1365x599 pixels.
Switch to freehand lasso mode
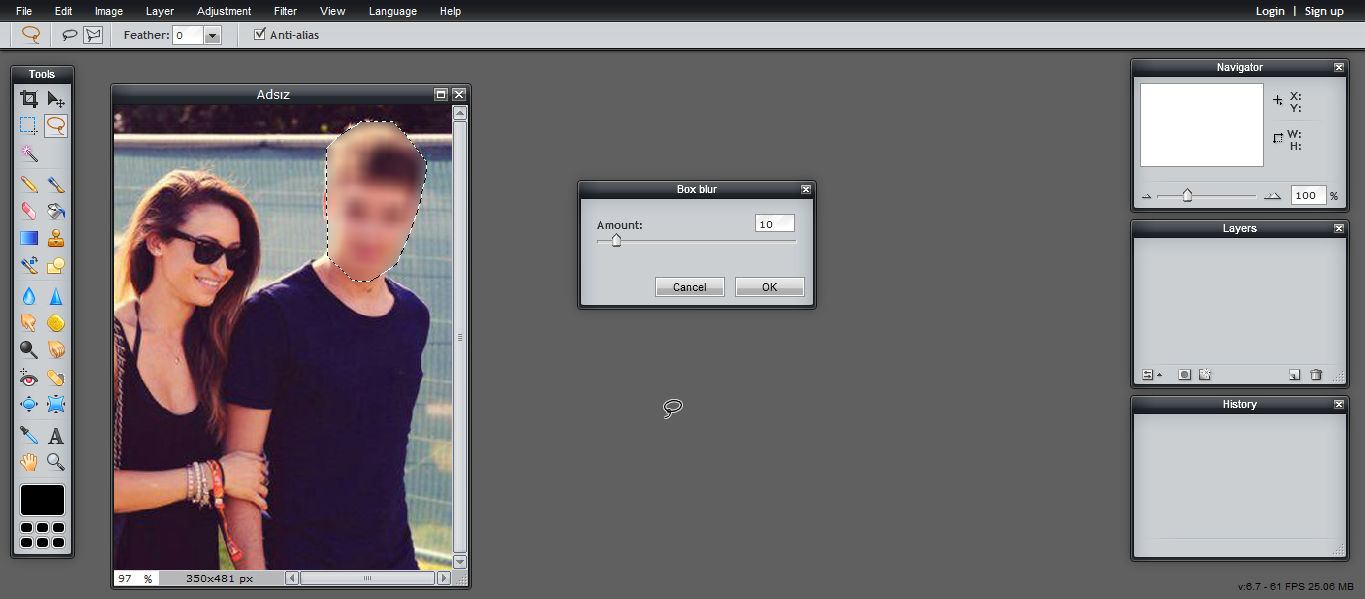click(69, 33)
